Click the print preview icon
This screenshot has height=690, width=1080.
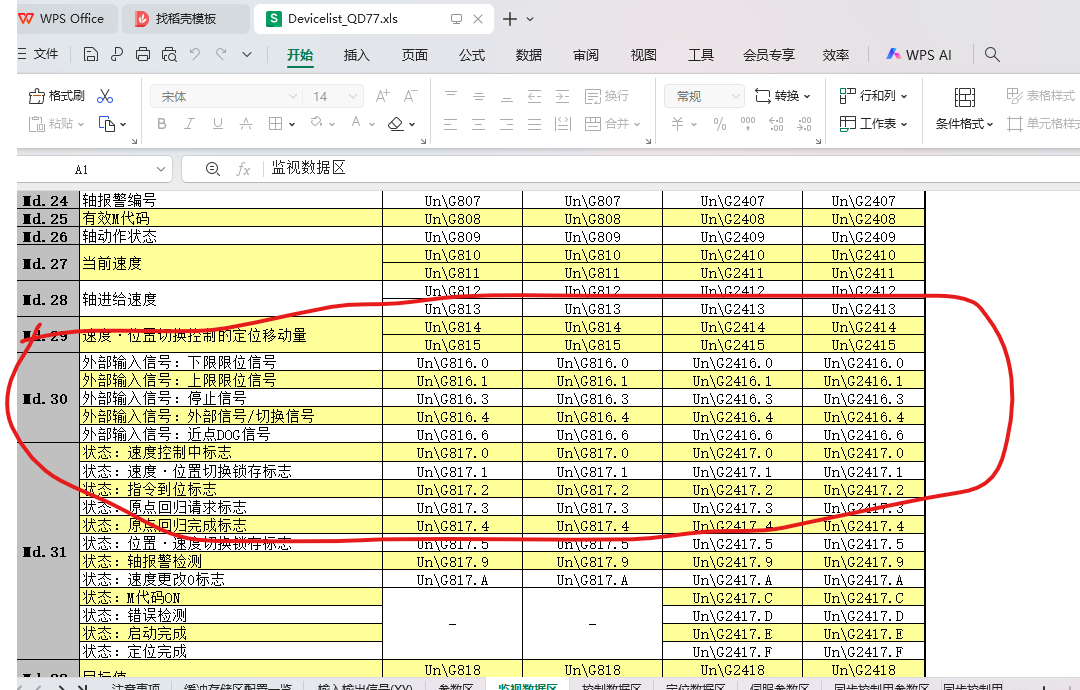tap(169, 55)
